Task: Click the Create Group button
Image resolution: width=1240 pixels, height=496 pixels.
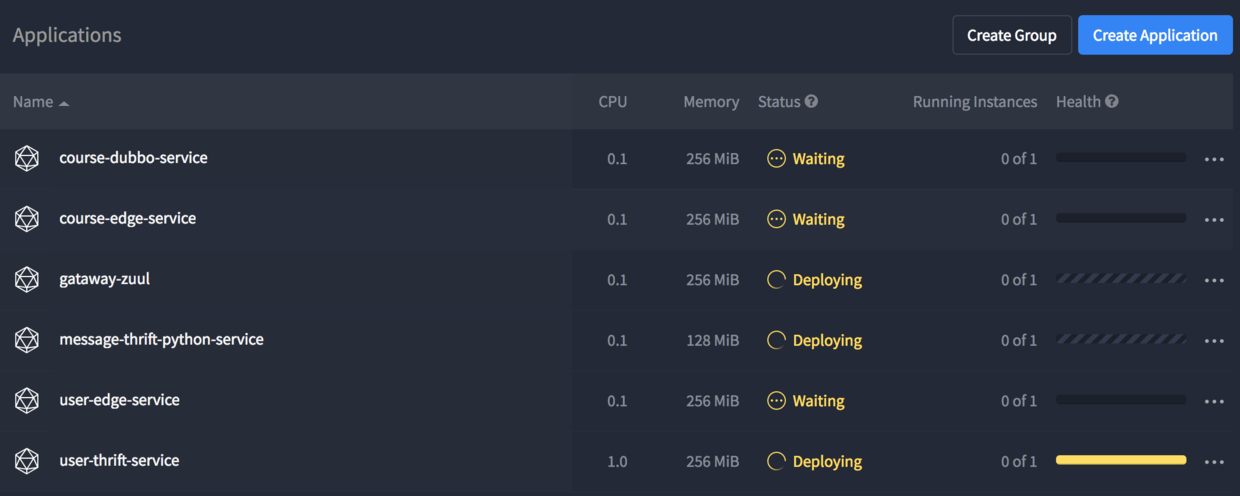Action: (x=1011, y=35)
